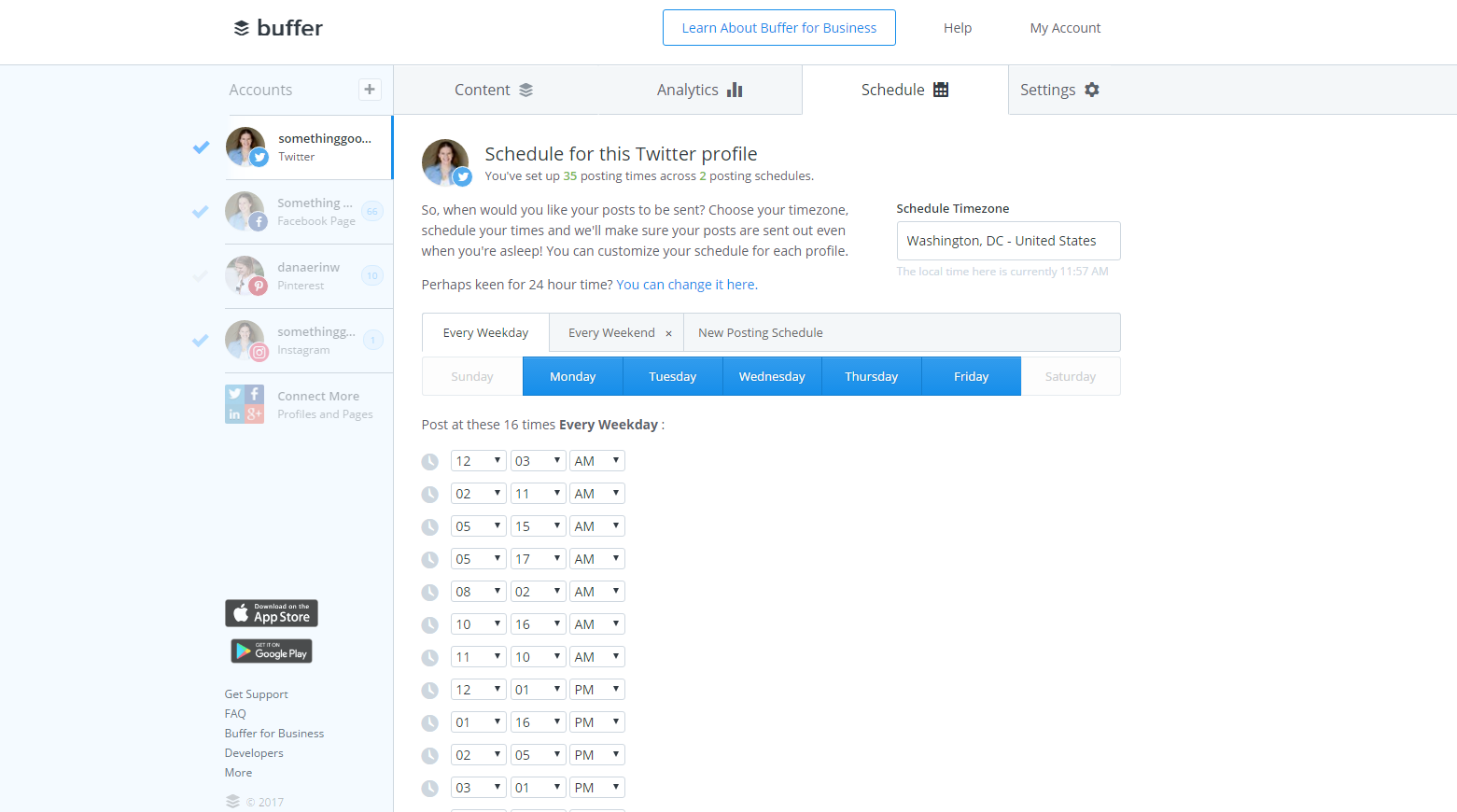Click Download on the App Store badge
Screen dimensions: 1457x812
coord(272,613)
